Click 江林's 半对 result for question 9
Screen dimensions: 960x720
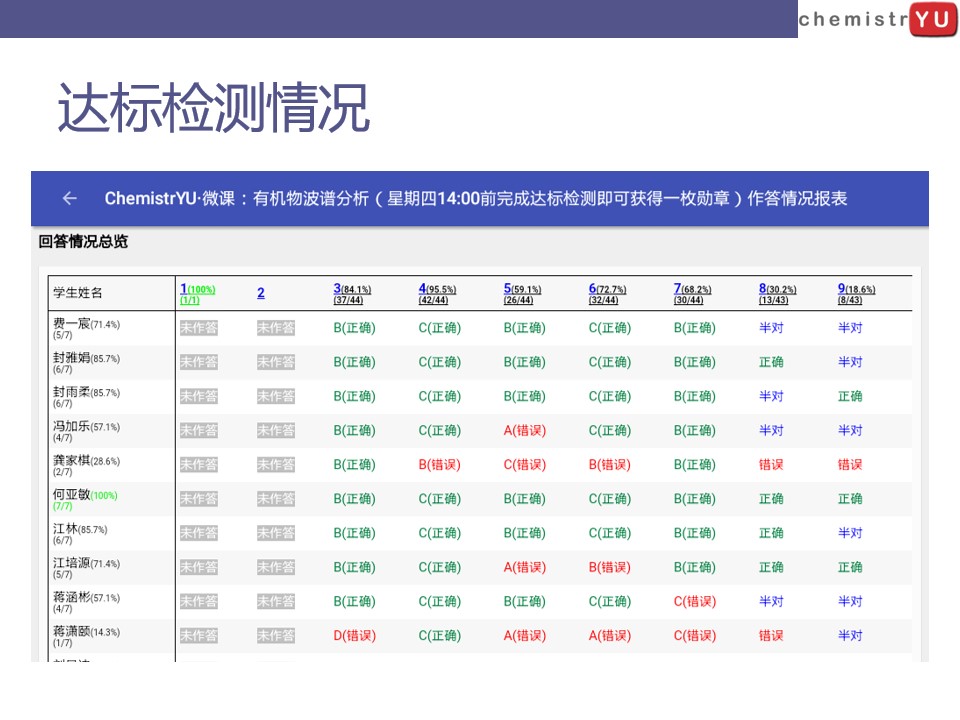pyautogui.click(x=850, y=533)
